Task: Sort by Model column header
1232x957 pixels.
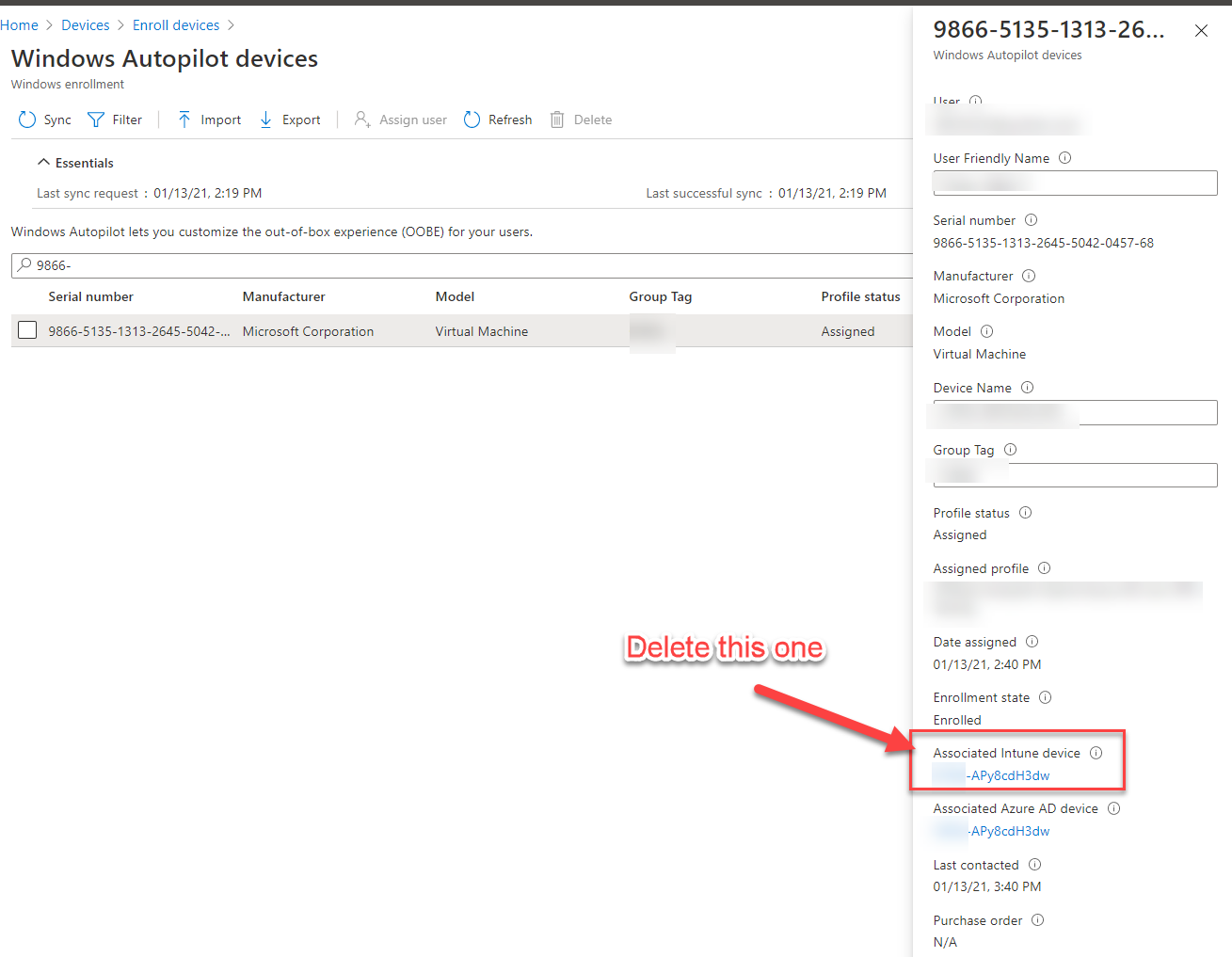Action: [455, 296]
